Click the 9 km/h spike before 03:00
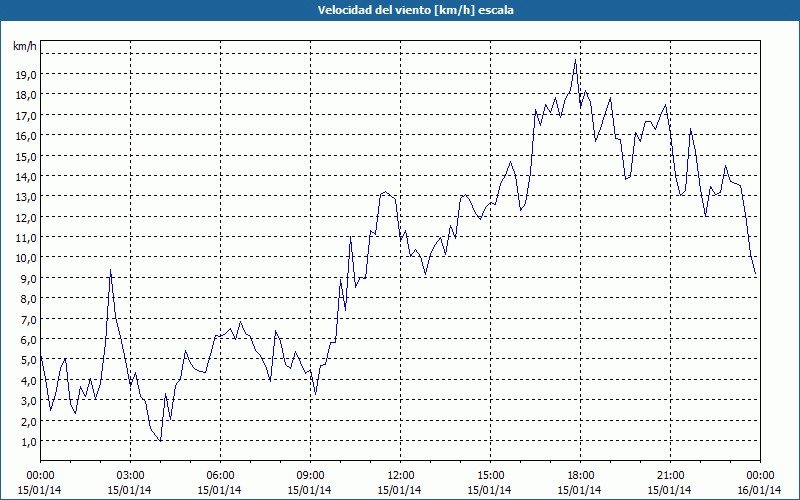This screenshot has width=800, height=500. pyautogui.click(x=110, y=270)
